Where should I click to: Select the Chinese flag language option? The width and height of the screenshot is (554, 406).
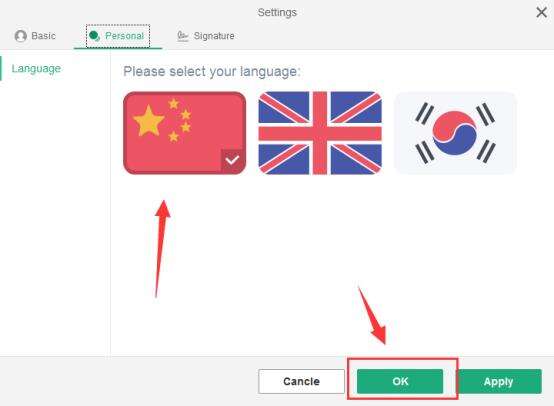click(184, 133)
